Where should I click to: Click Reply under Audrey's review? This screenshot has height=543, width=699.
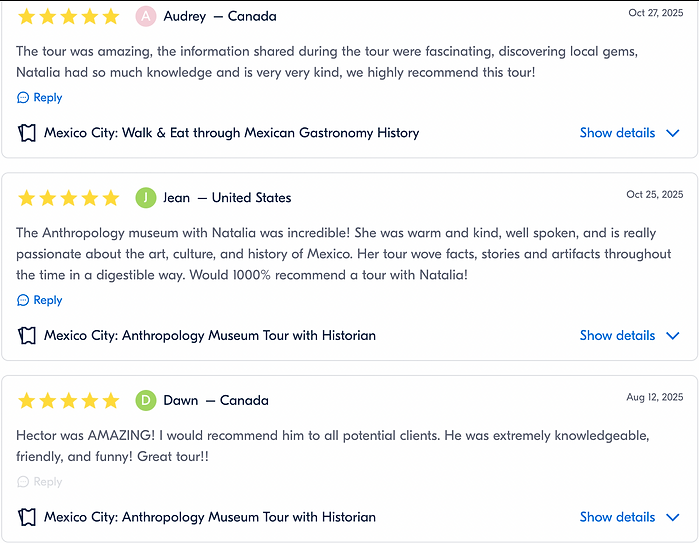[48, 98]
